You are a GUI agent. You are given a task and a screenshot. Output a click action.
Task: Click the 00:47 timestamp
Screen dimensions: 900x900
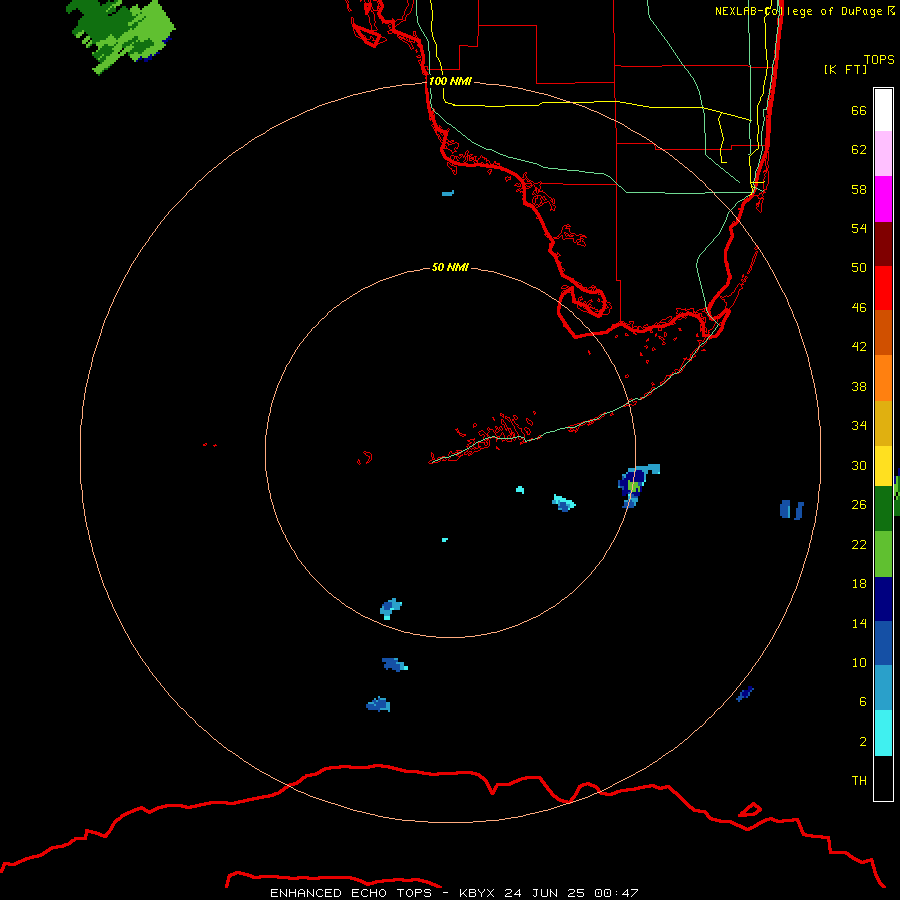pyautogui.click(x=616, y=893)
